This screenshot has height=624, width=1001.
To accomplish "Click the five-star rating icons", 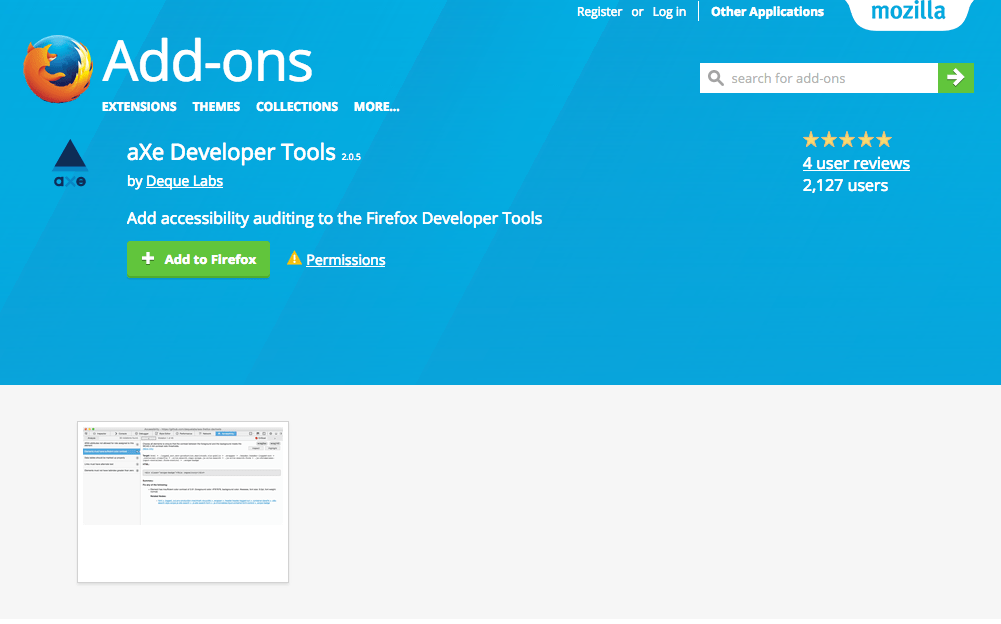I will click(x=847, y=139).
